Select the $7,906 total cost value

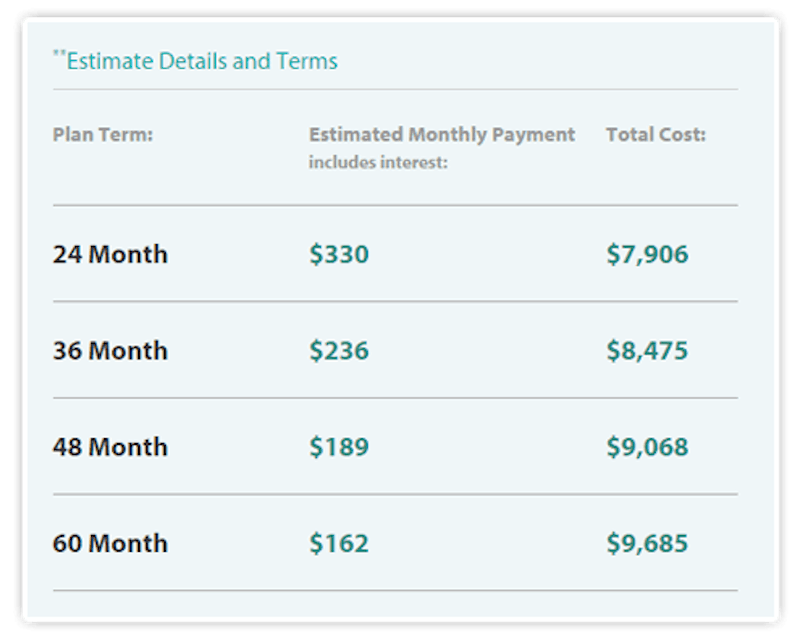point(647,254)
